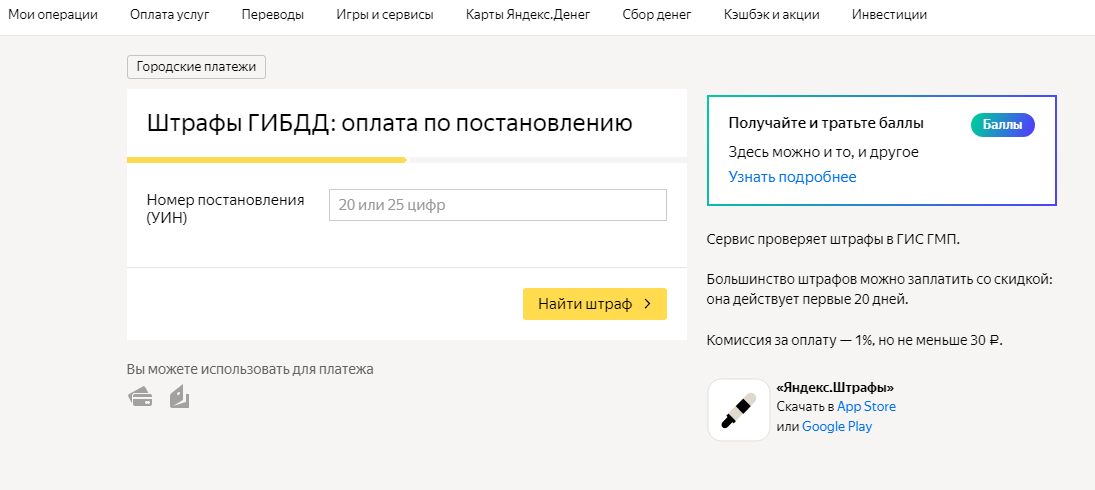Open the Переводы menu item

point(272,15)
